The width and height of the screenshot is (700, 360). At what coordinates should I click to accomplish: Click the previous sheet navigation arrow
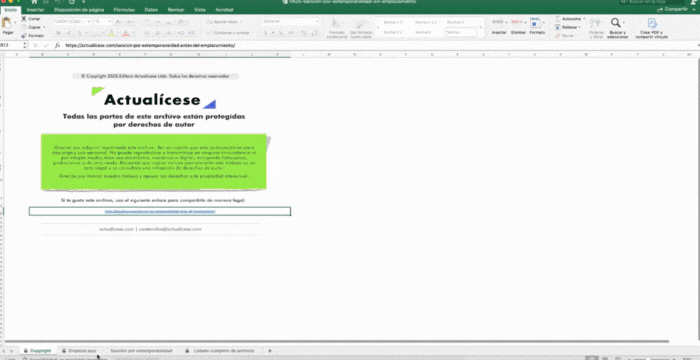(x=4, y=351)
